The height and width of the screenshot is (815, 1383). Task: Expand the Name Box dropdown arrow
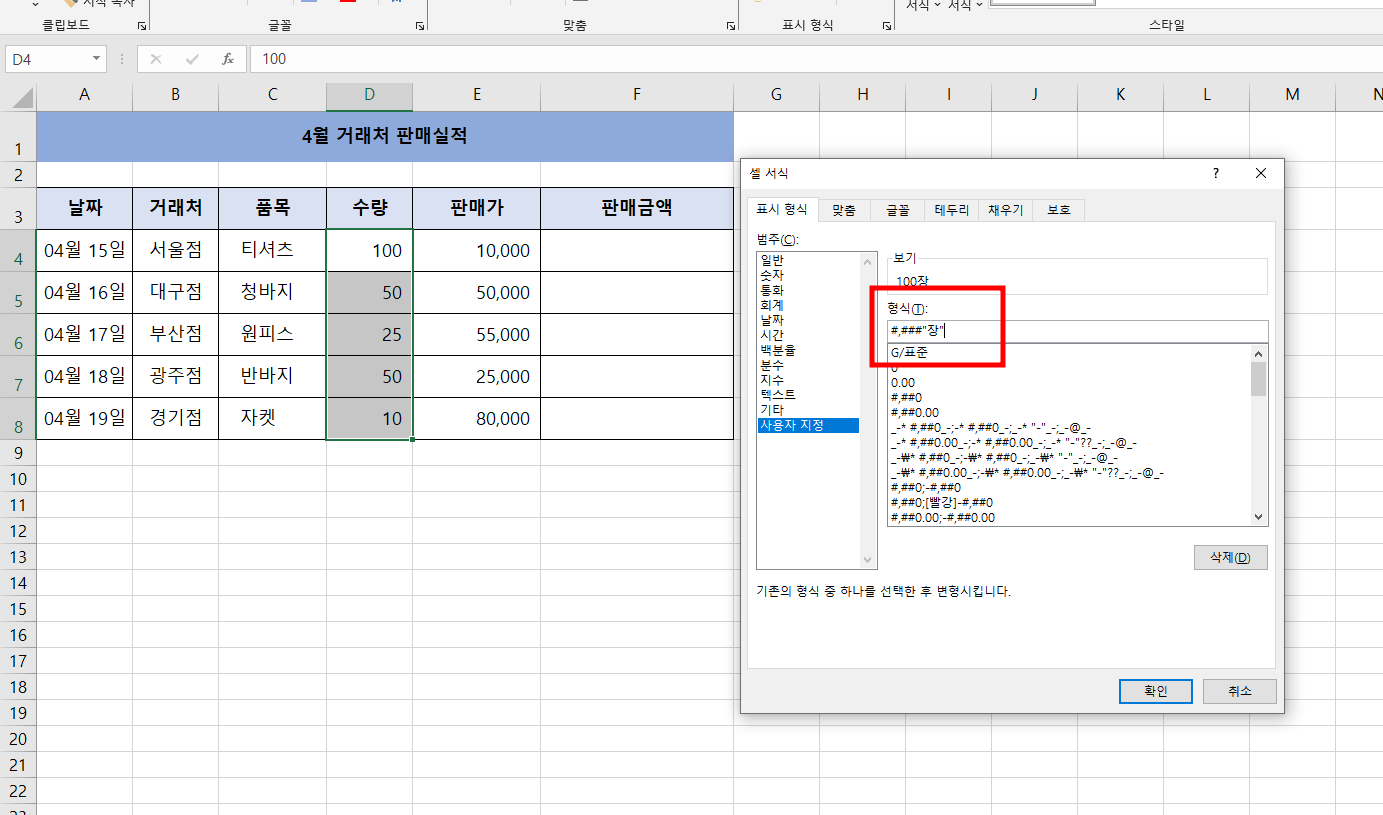(x=97, y=59)
